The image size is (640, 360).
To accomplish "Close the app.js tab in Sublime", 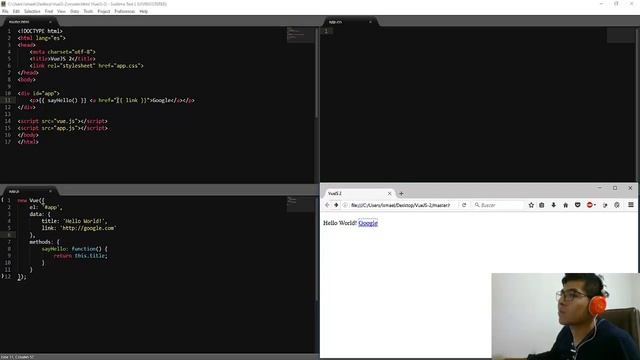I will (50, 191).
